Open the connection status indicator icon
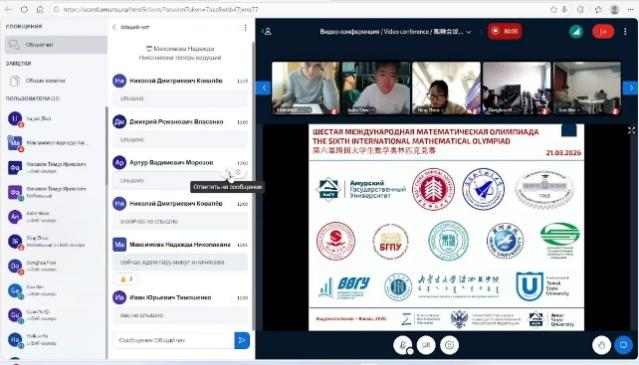The image size is (639, 365). tap(576, 31)
